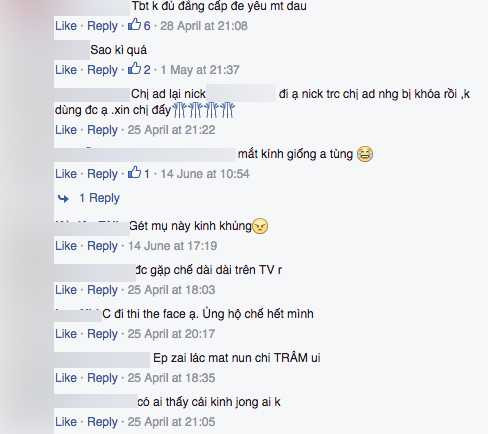The width and height of the screenshot is (488, 434).
Task: Click thumbs-up icon on 'Sao kì quá' comment
Action: pos(135,68)
